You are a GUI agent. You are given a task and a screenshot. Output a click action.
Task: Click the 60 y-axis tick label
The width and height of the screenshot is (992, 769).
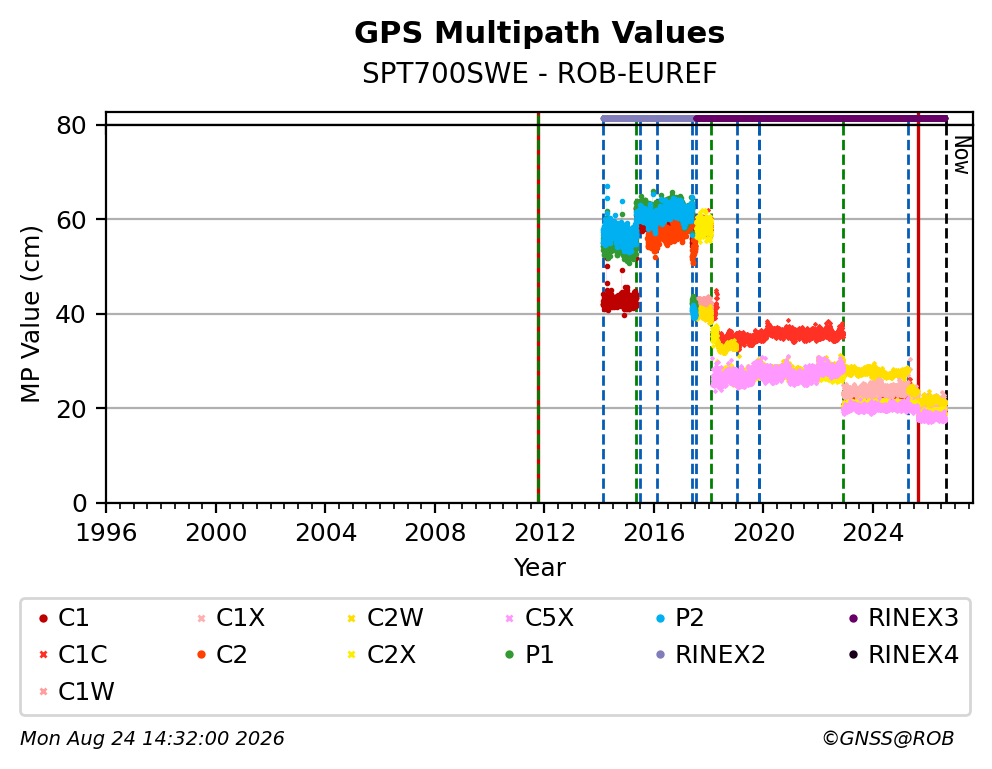(71, 220)
